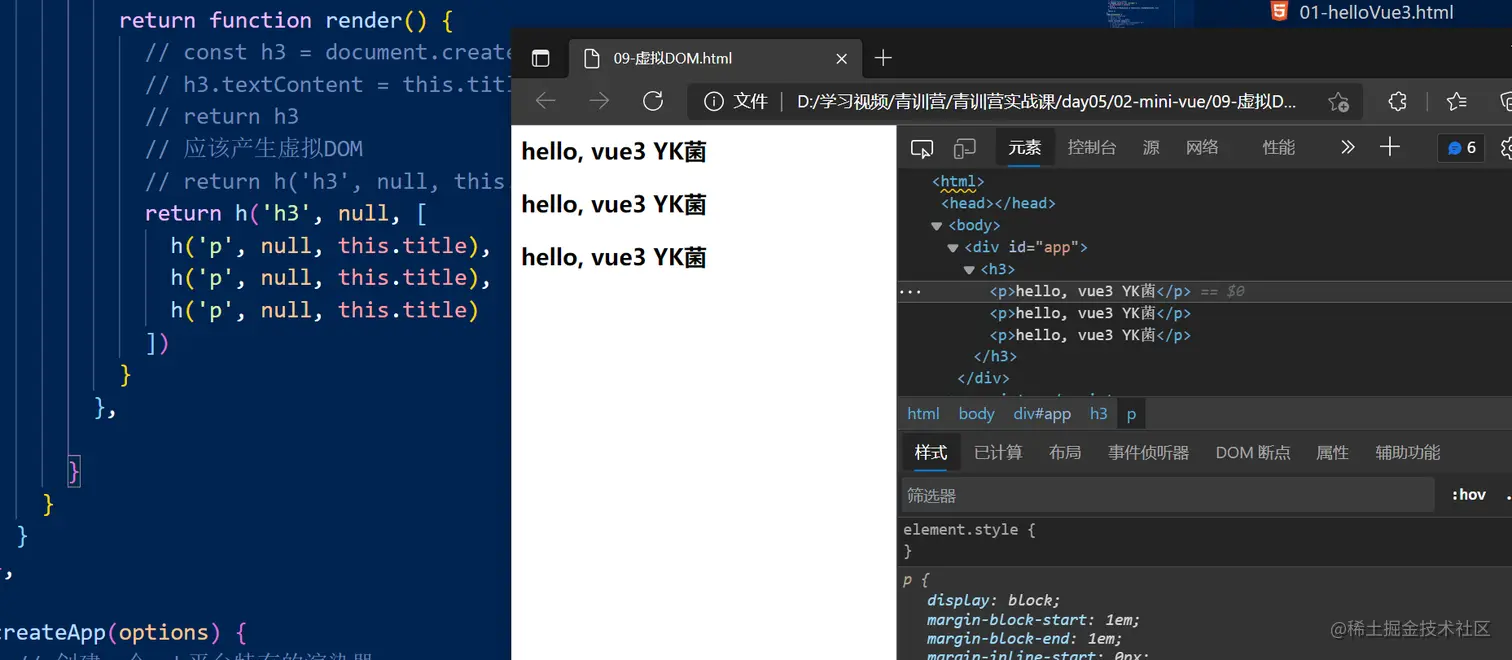
Task: Toggle device emulation mode
Action: (964, 148)
